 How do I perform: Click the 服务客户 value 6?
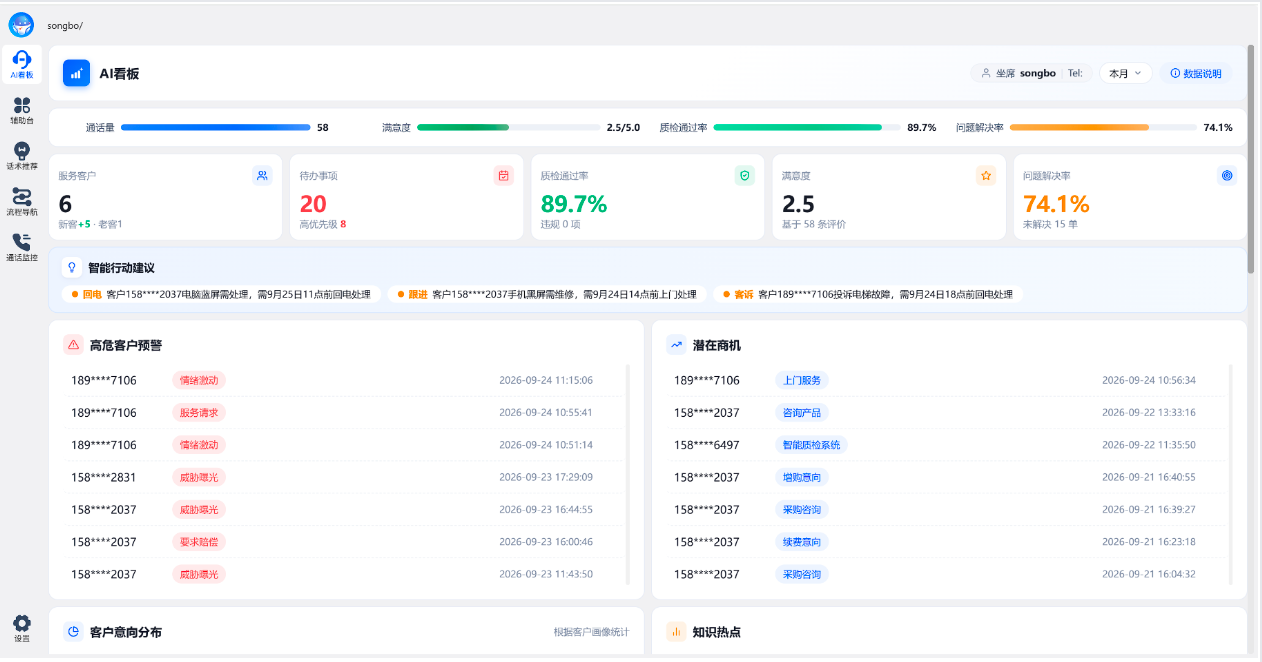point(65,204)
